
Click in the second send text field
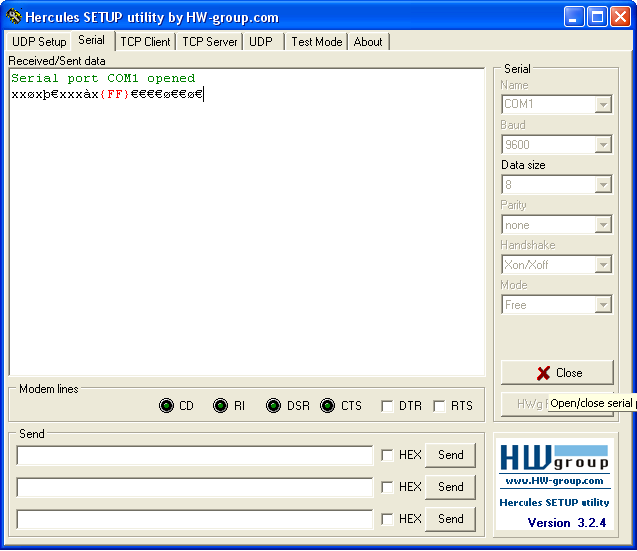(195, 487)
